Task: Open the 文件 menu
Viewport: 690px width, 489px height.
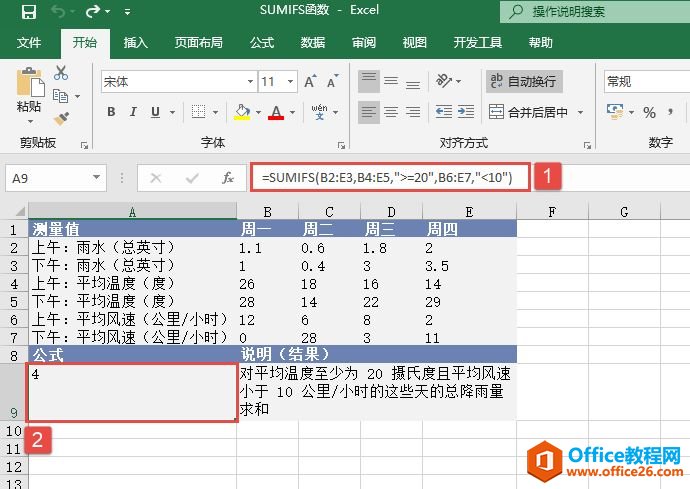Action: pyautogui.click(x=29, y=43)
